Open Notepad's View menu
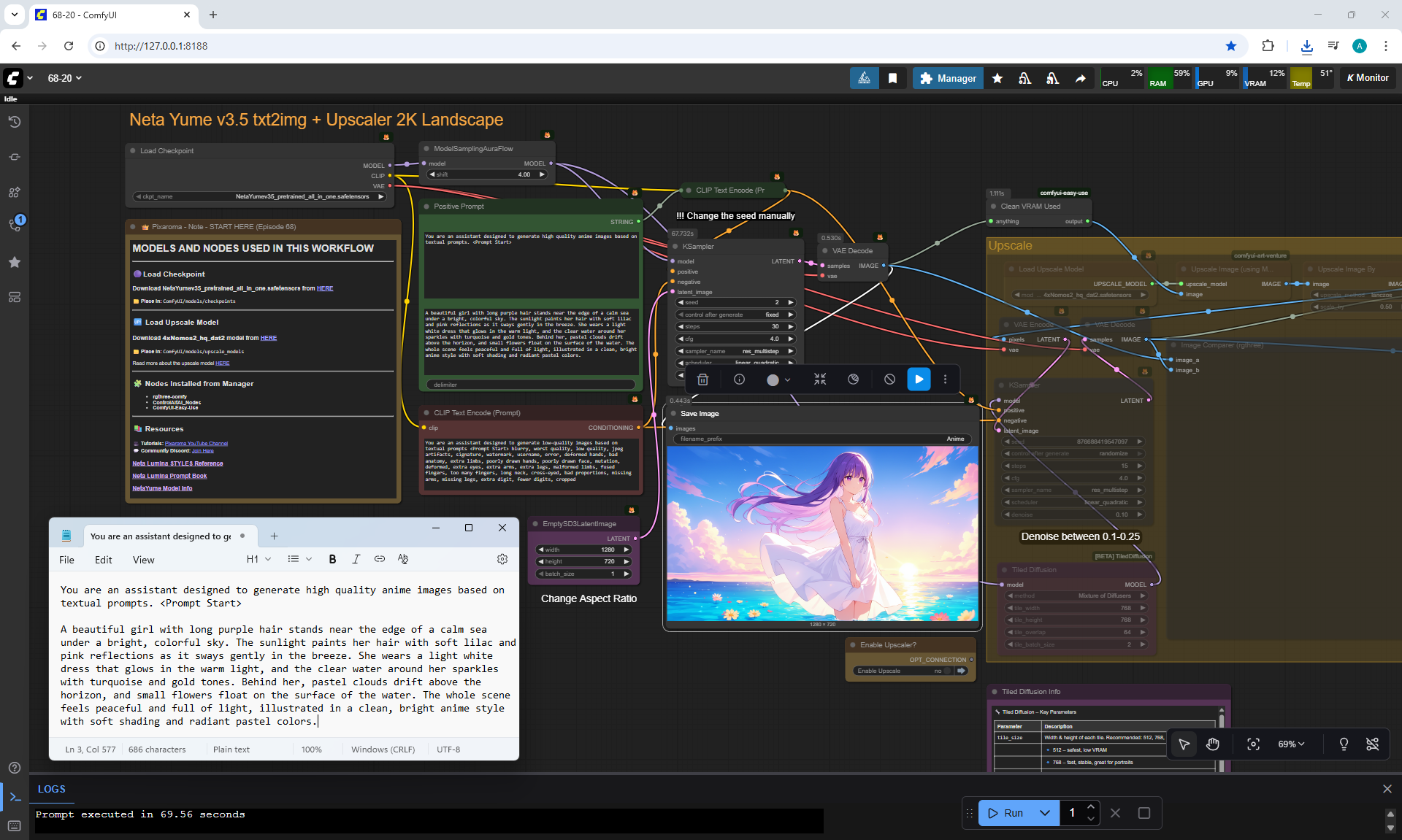 pos(143,560)
